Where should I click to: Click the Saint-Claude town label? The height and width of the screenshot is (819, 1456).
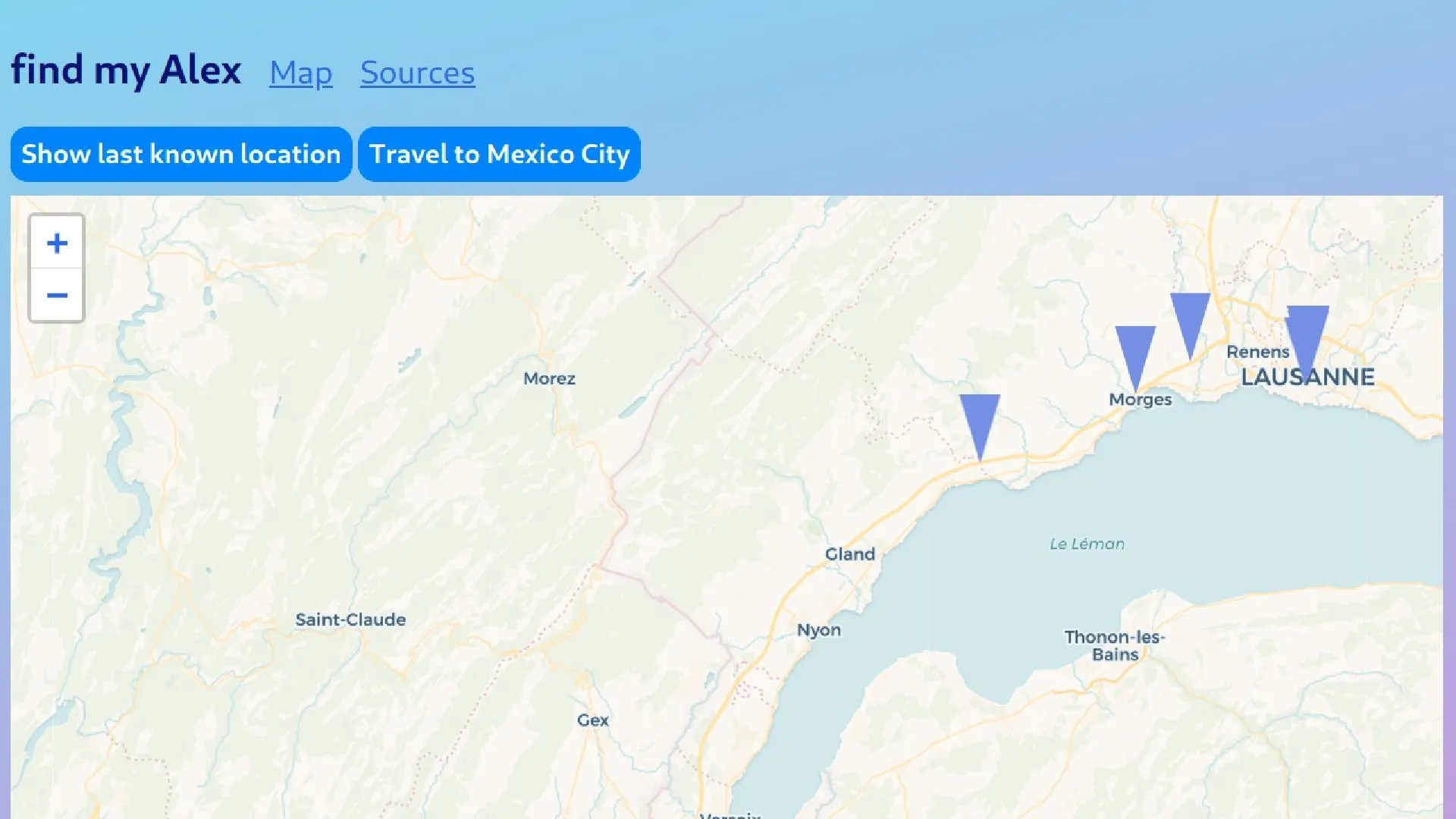[x=350, y=620]
